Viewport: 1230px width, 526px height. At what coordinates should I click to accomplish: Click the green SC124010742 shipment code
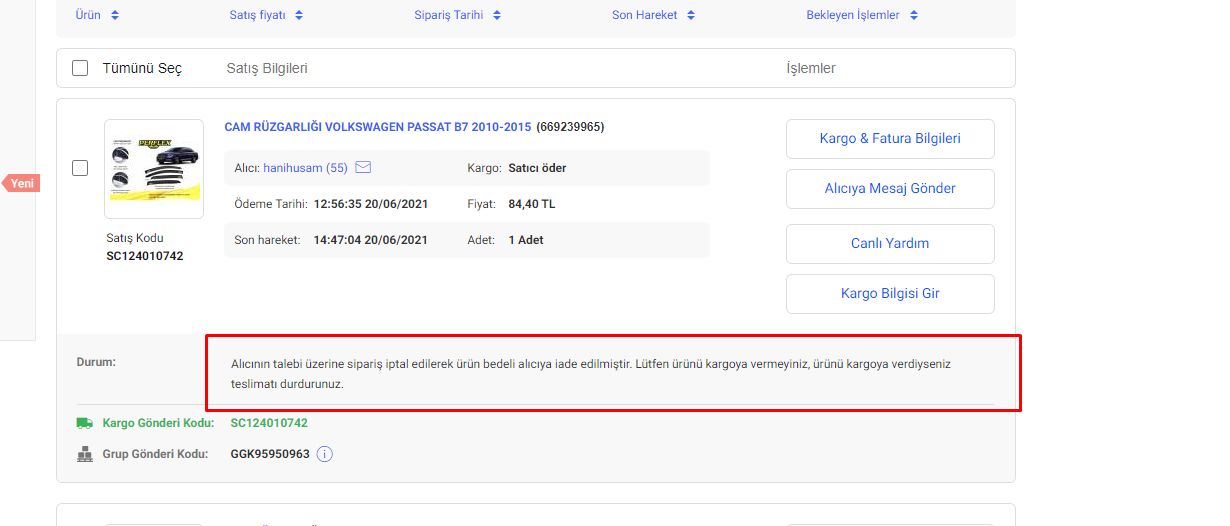(x=269, y=423)
